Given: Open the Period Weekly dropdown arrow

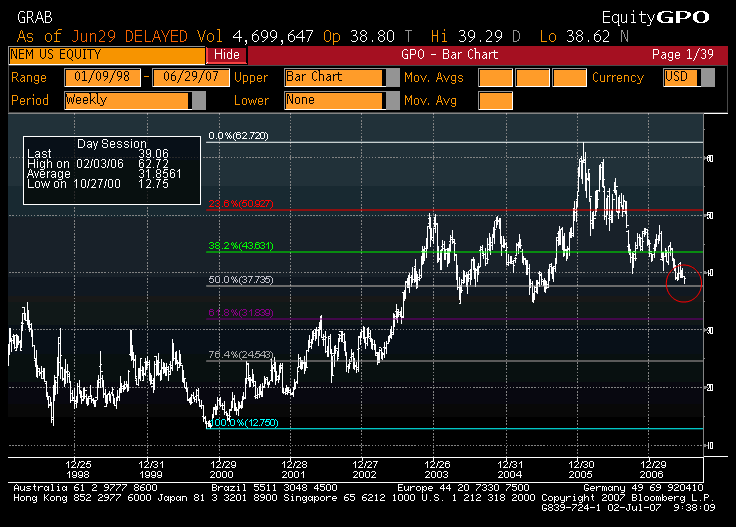Looking at the screenshot, I should [199, 100].
